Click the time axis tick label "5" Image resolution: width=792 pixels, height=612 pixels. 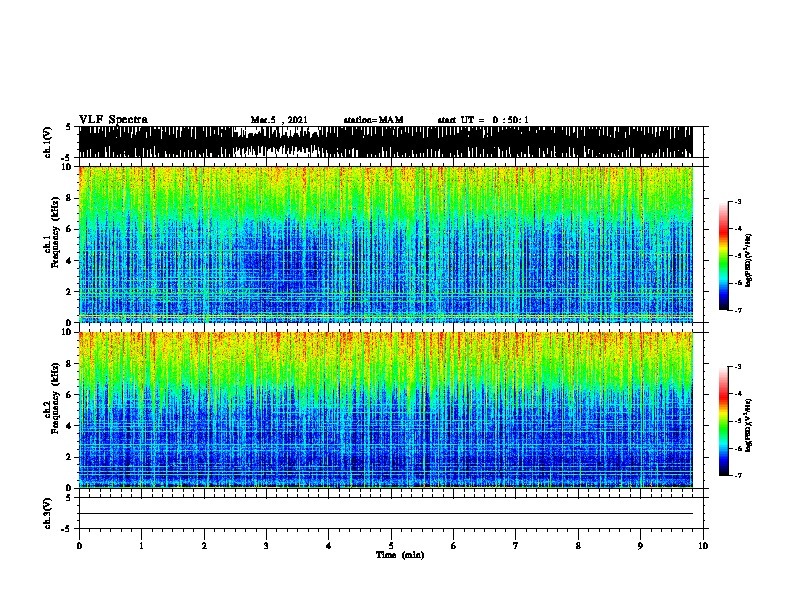click(x=391, y=546)
